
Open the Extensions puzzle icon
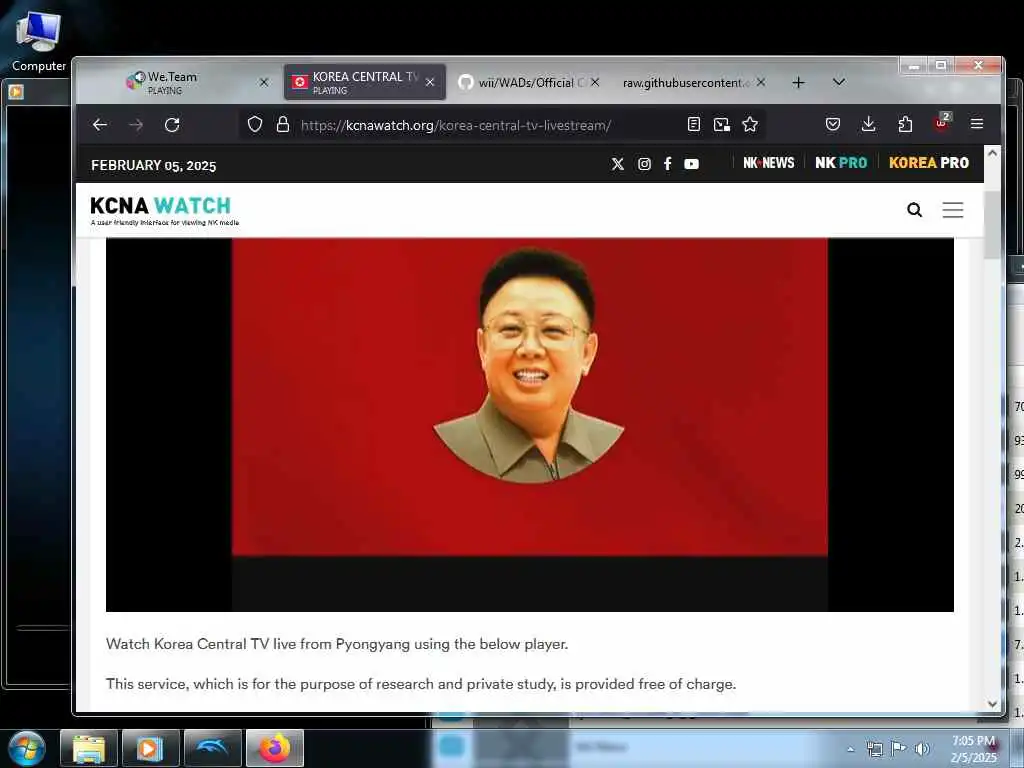point(905,124)
